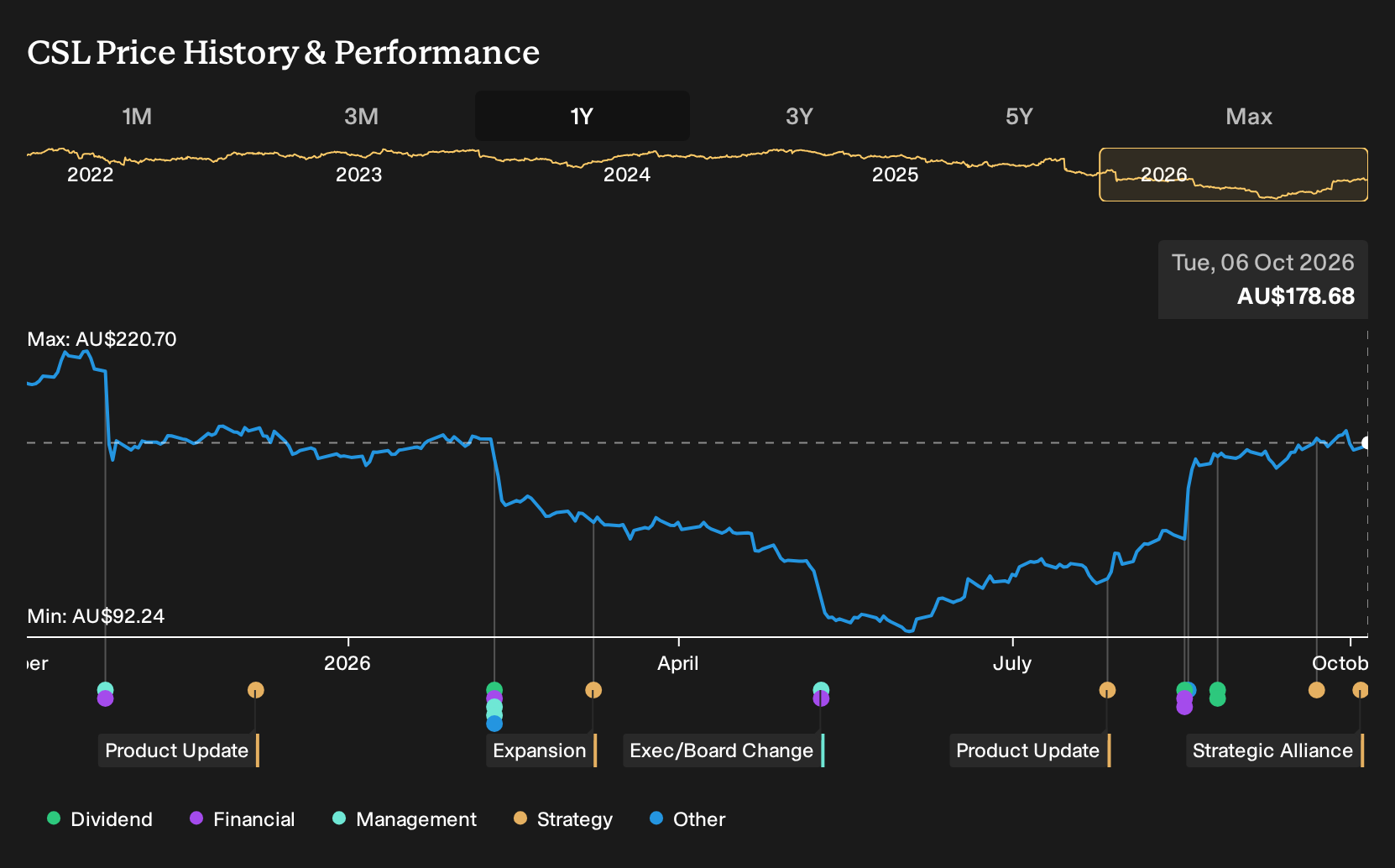Click upper marker in the two-green Dividend stack

coord(1217,688)
